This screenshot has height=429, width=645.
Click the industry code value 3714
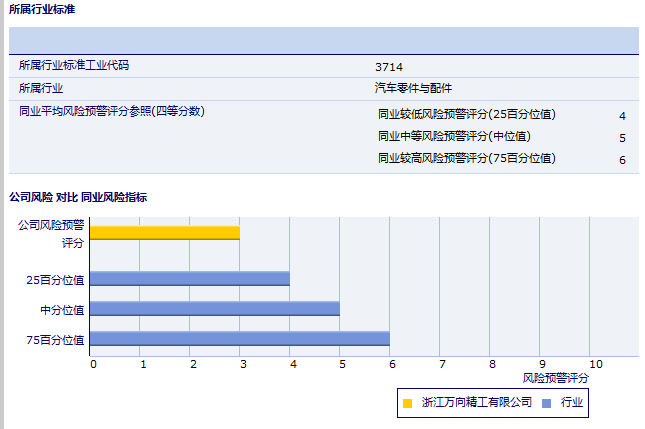[x=389, y=67]
